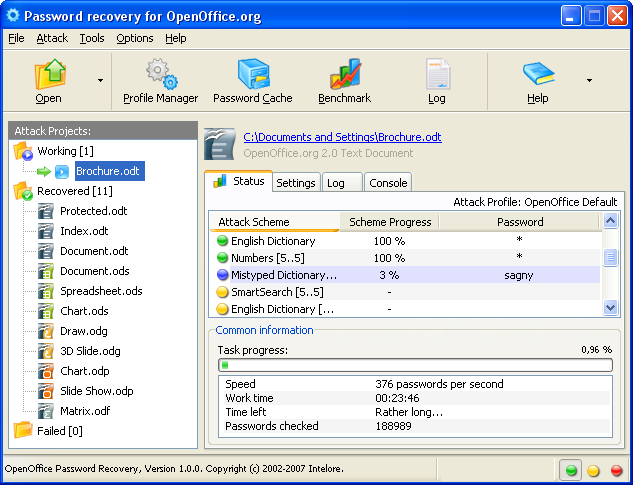633x485 pixels.
Task: Open the Brochure.odt file path link
Action: coord(342,137)
